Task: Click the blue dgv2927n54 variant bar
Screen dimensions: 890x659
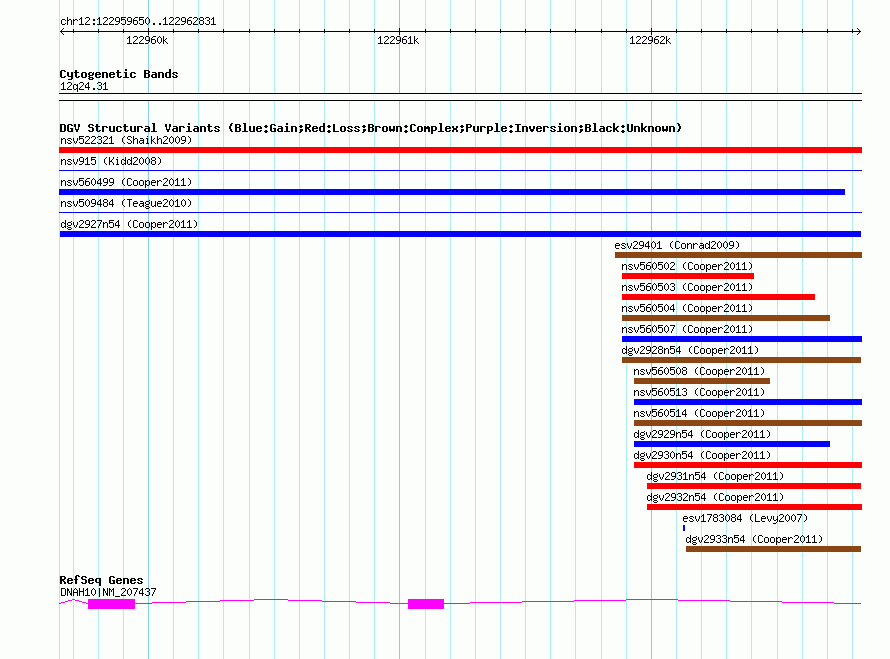Action: (x=460, y=234)
